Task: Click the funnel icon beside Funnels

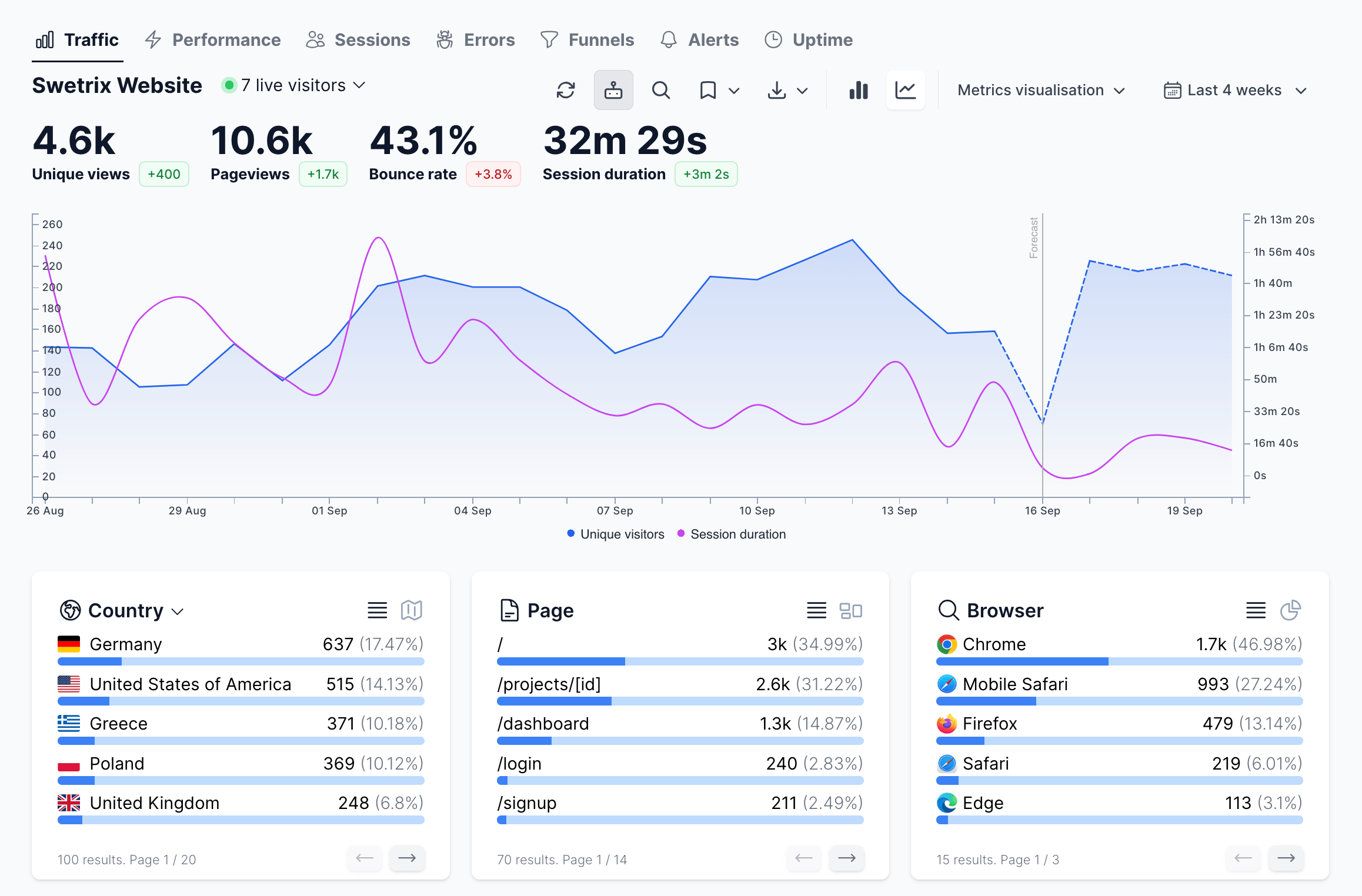Action: [x=549, y=40]
